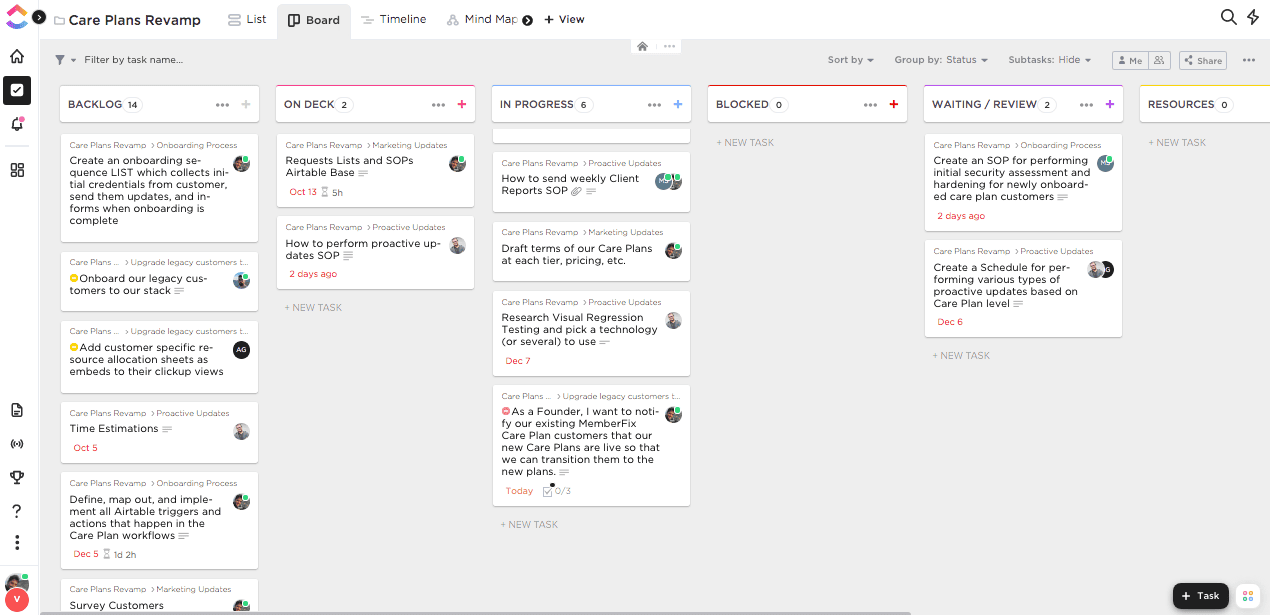Switch to the Timeline tab
This screenshot has height=615, width=1270.
pos(393,19)
